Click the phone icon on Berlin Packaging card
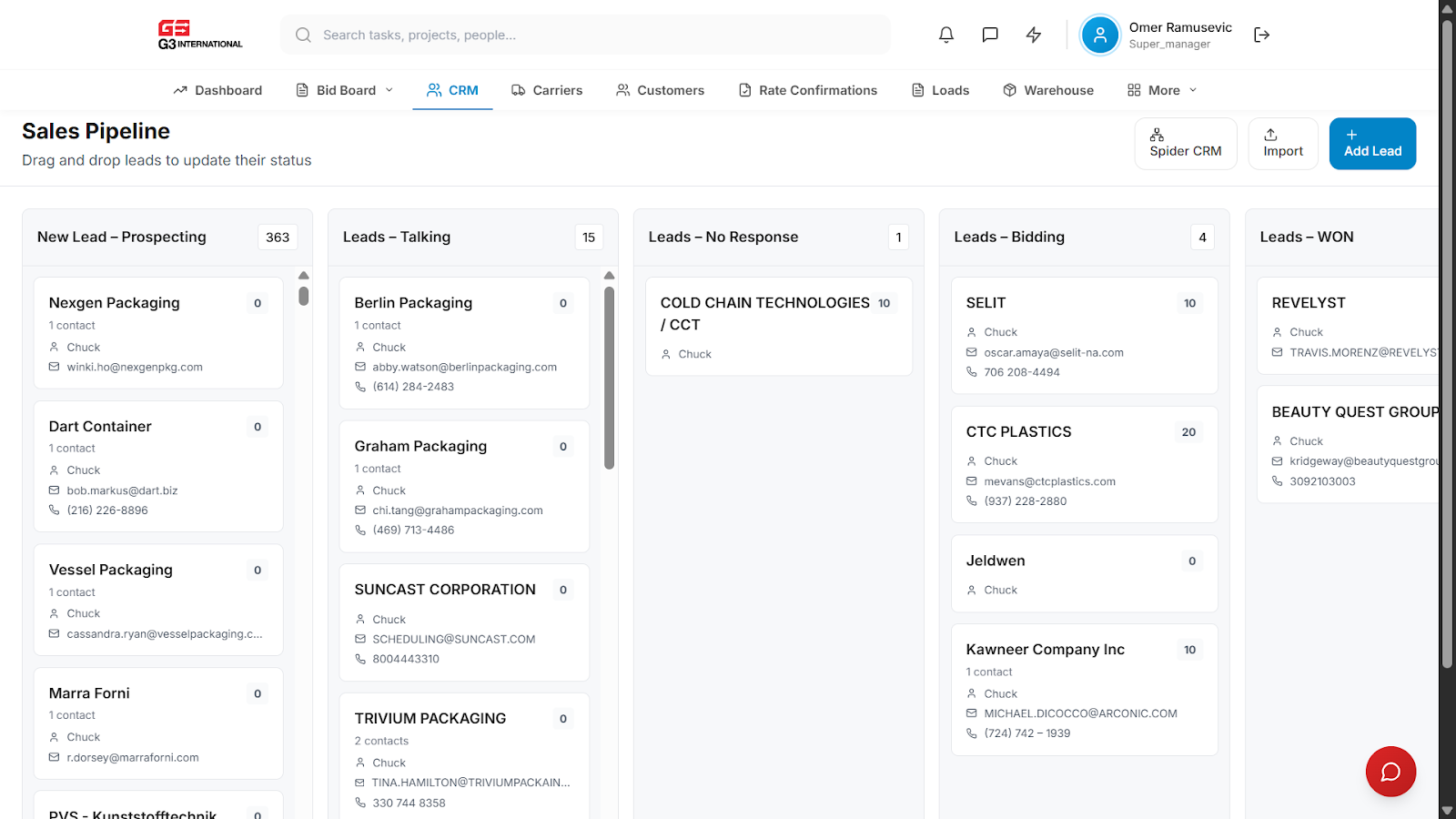Image resolution: width=1456 pixels, height=819 pixels. 360,387
